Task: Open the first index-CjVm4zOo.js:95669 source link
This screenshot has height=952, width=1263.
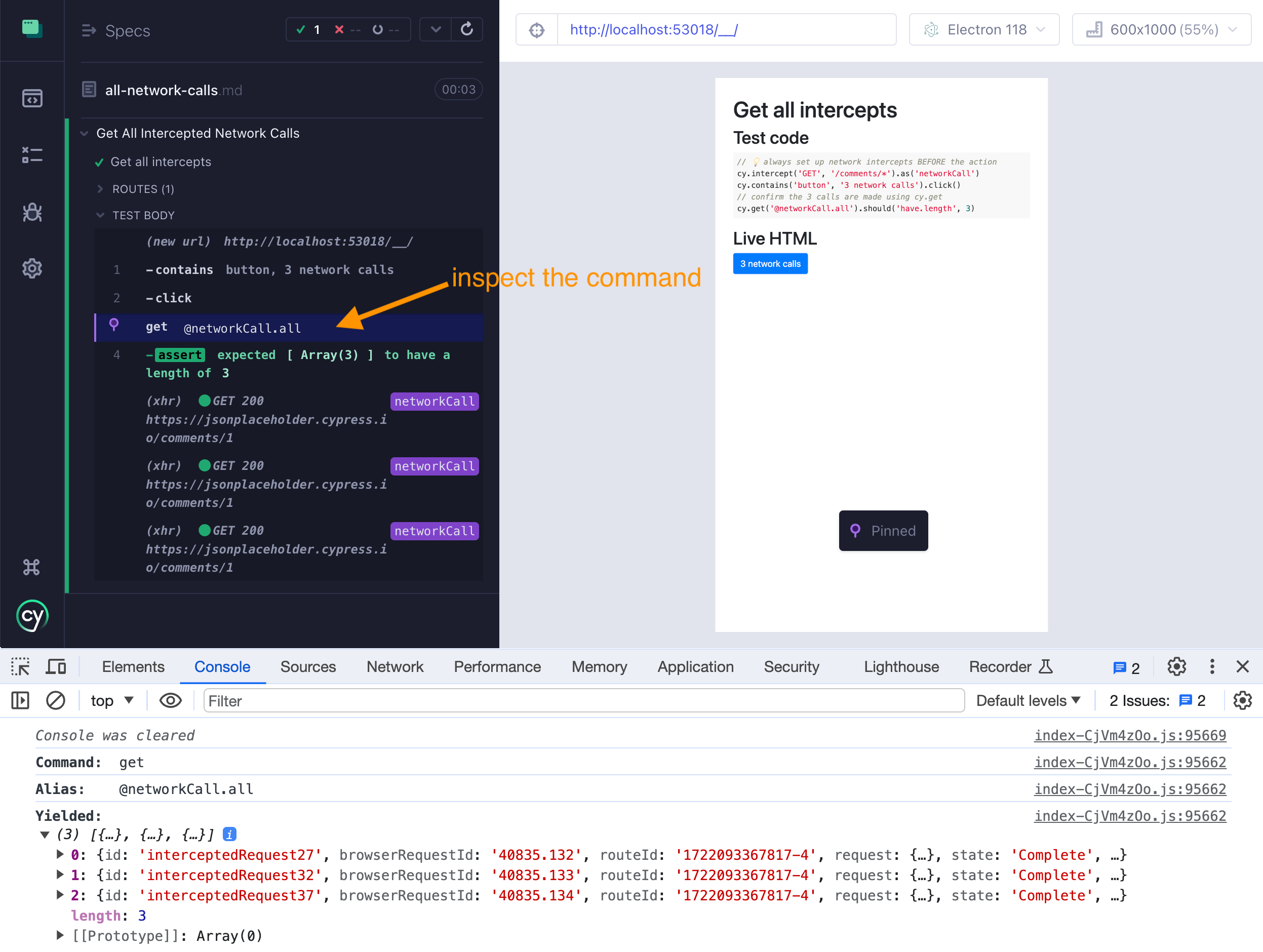Action: [x=1129, y=735]
